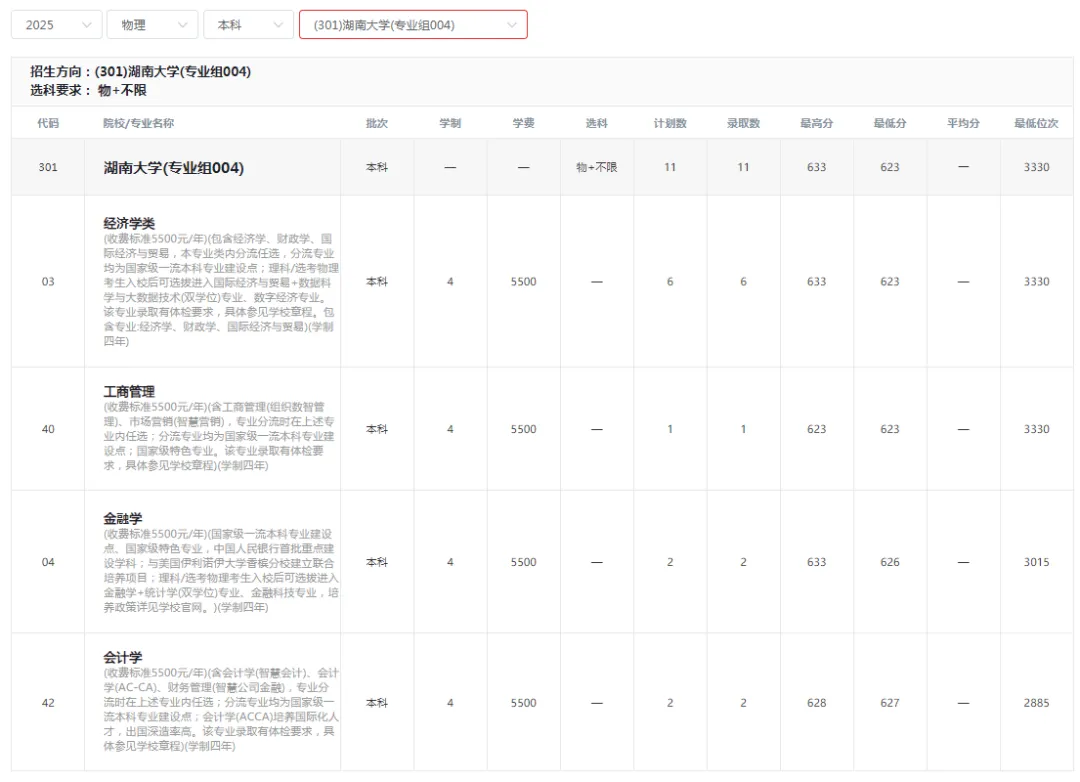Viewport: 1080px width, 782px height.
Task: Click the 最低位次 column header
Action: [x=1036, y=123]
